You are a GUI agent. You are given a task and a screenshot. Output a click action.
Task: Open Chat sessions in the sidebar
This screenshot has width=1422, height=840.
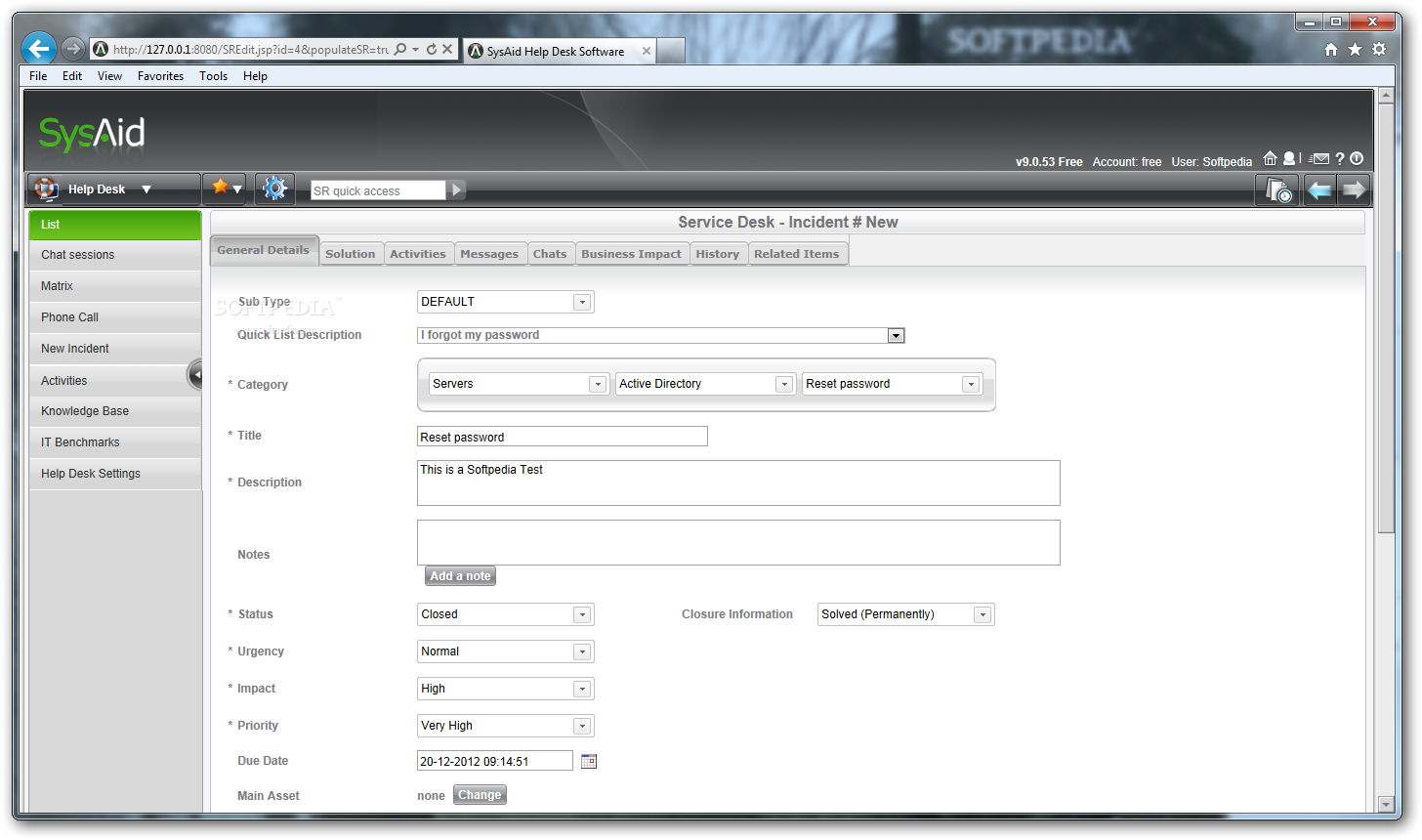pos(115,255)
